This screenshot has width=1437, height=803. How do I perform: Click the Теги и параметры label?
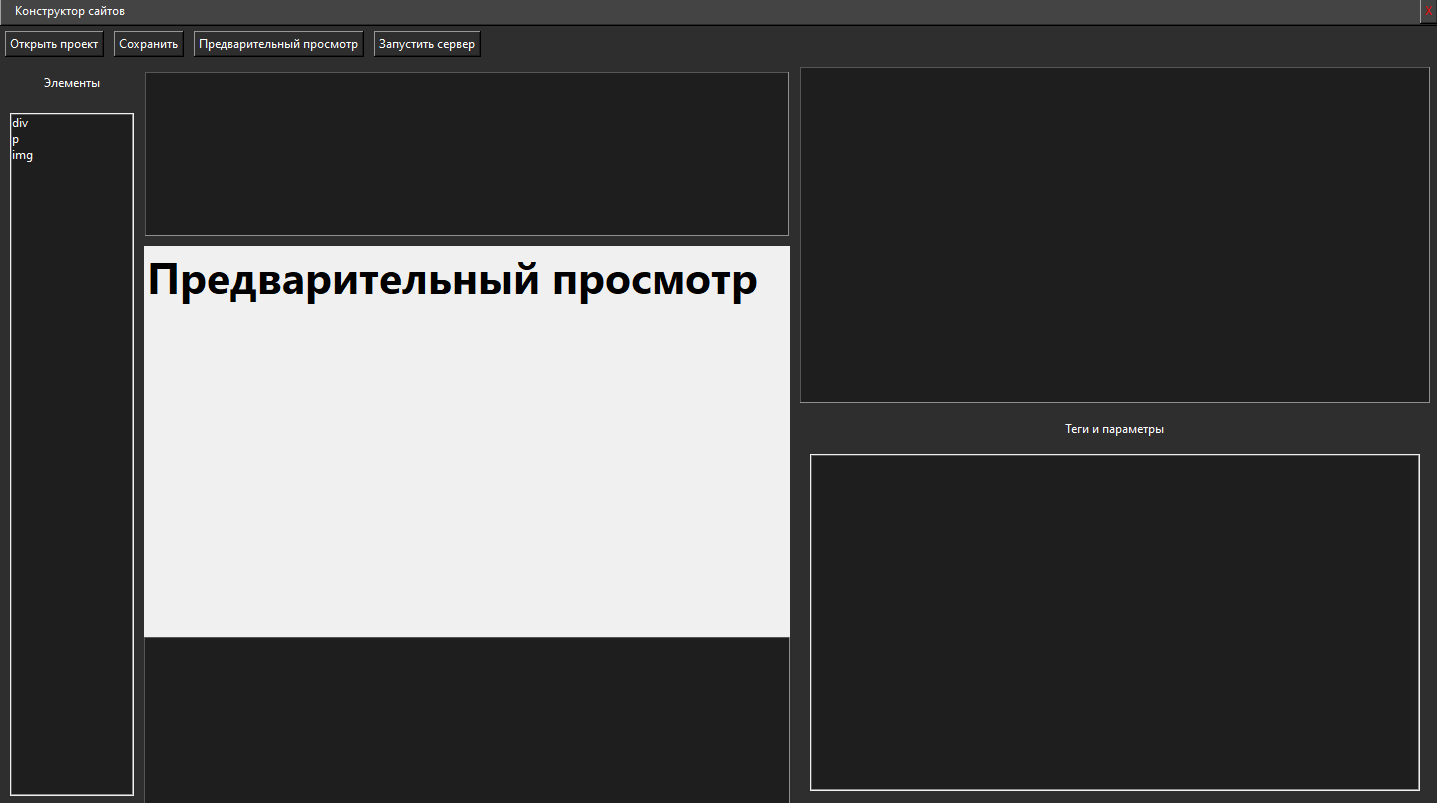tap(1115, 429)
